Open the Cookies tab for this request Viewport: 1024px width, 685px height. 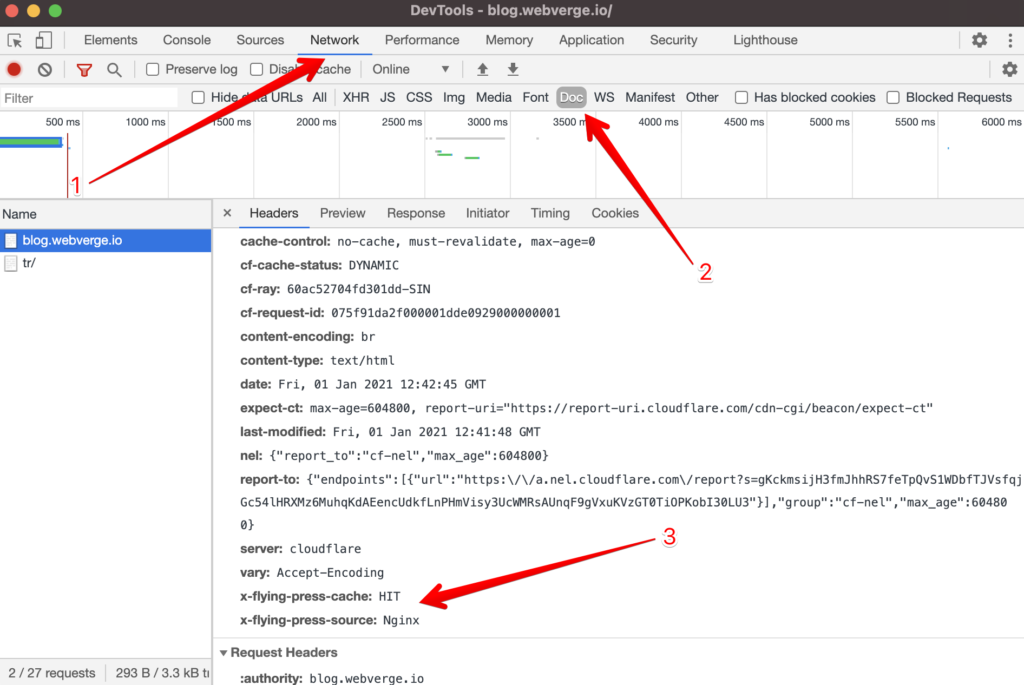coord(614,213)
